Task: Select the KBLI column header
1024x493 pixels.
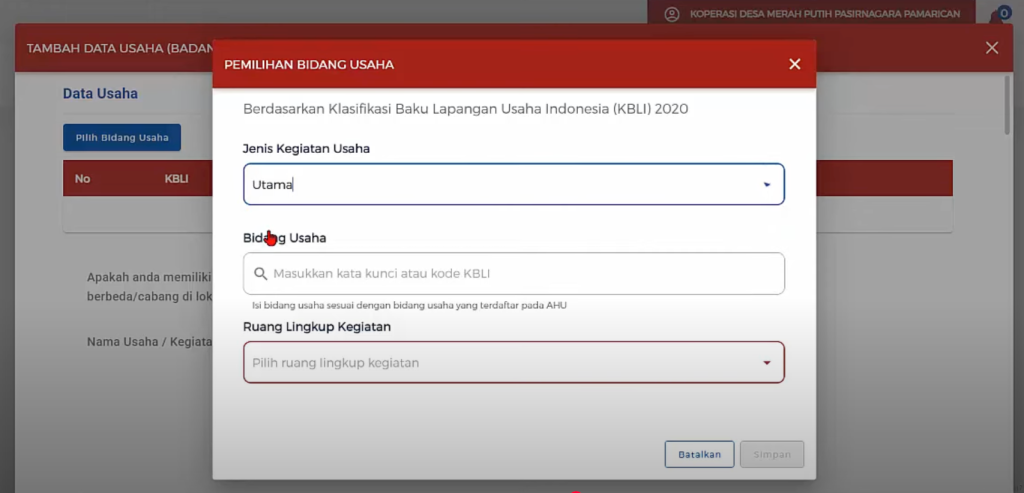Action: tap(176, 179)
